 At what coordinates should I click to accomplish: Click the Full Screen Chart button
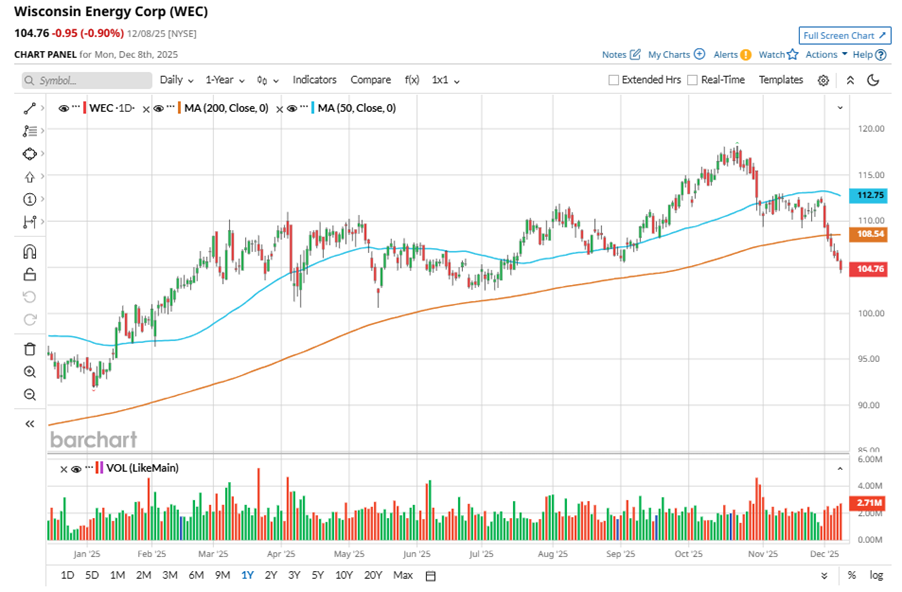[x=845, y=36]
